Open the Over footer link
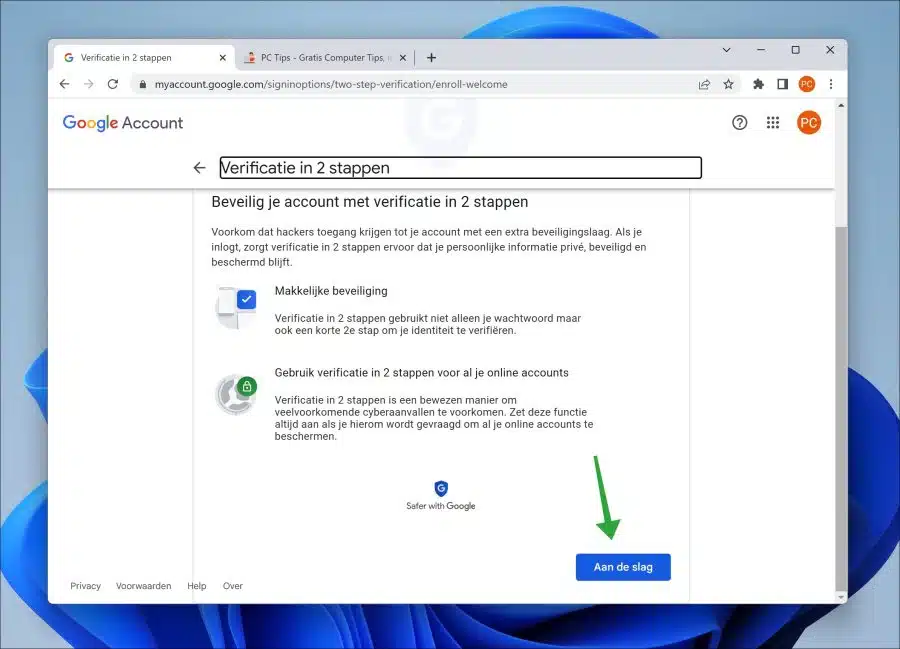The height and width of the screenshot is (649, 900). pos(232,586)
